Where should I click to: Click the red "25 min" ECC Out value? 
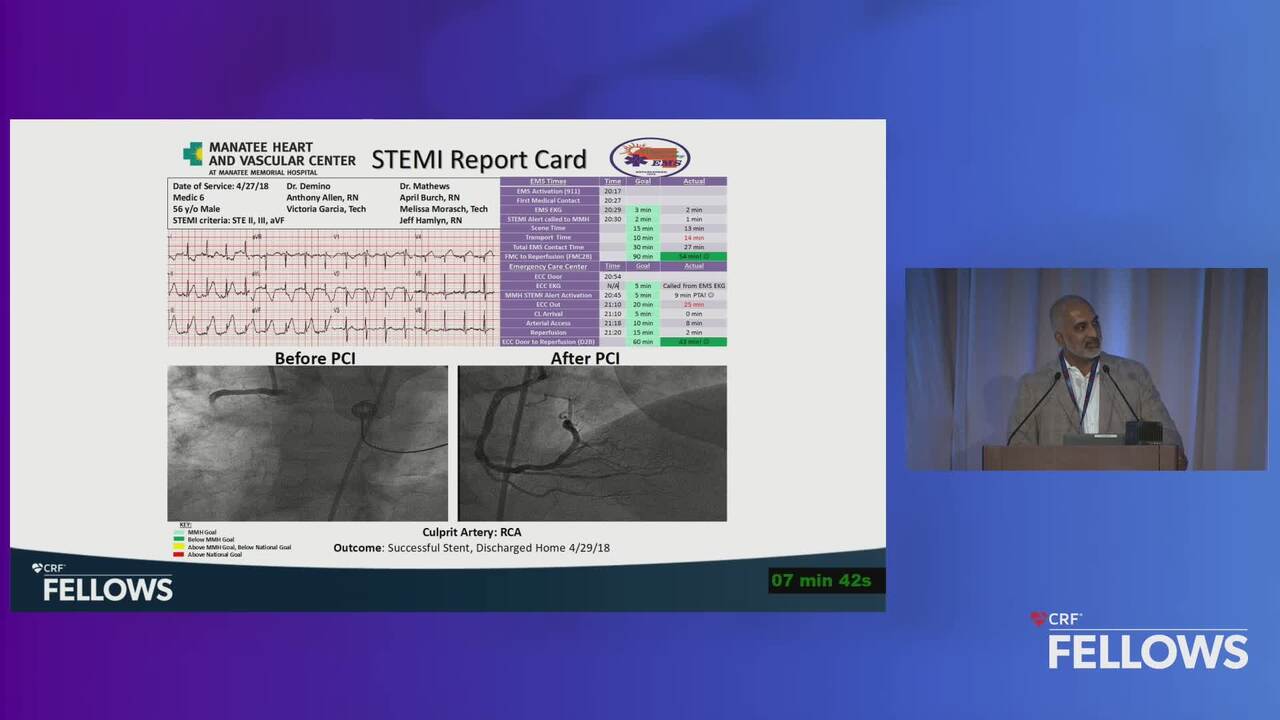pyautogui.click(x=694, y=305)
